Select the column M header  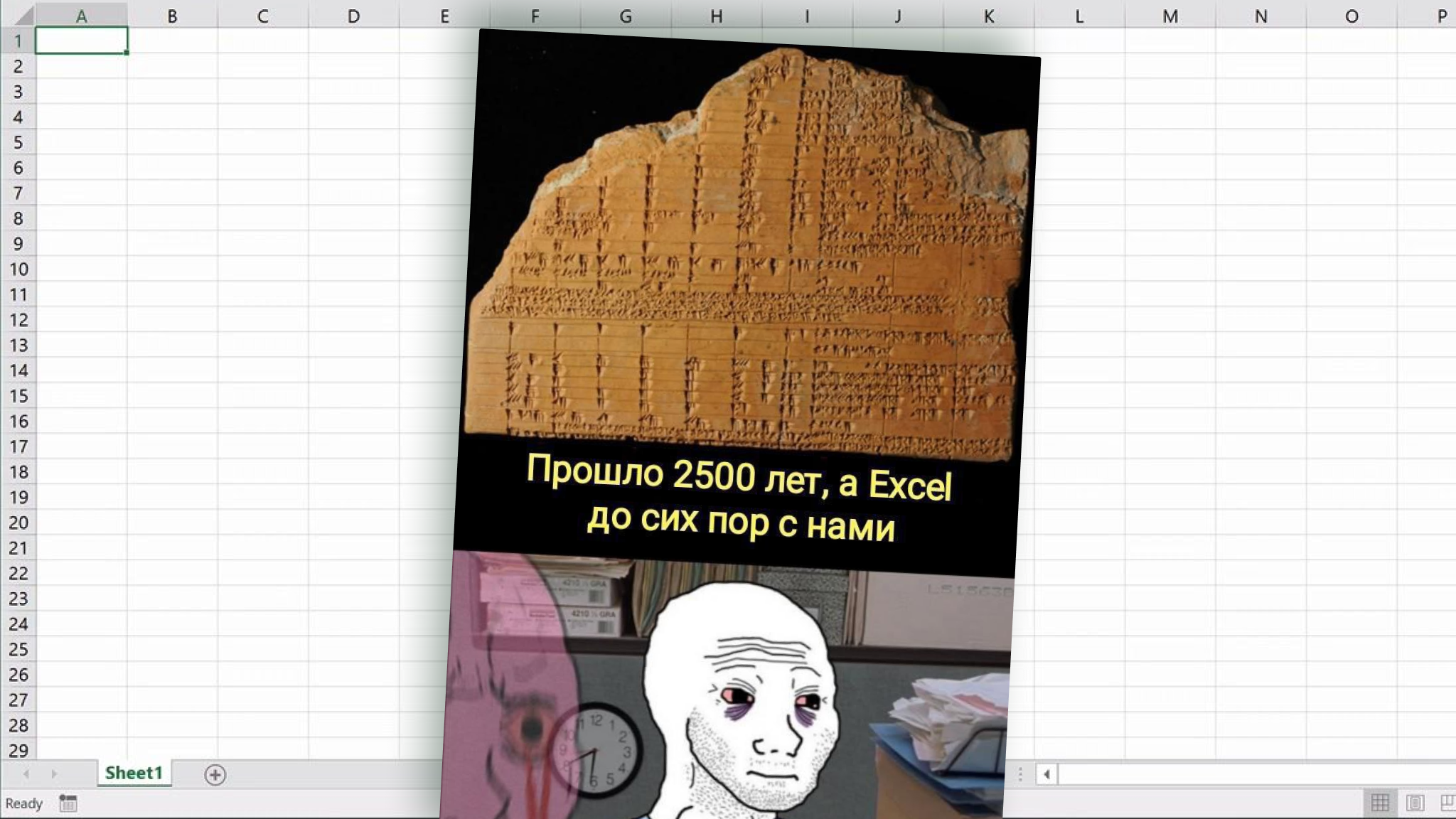(x=1169, y=16)
